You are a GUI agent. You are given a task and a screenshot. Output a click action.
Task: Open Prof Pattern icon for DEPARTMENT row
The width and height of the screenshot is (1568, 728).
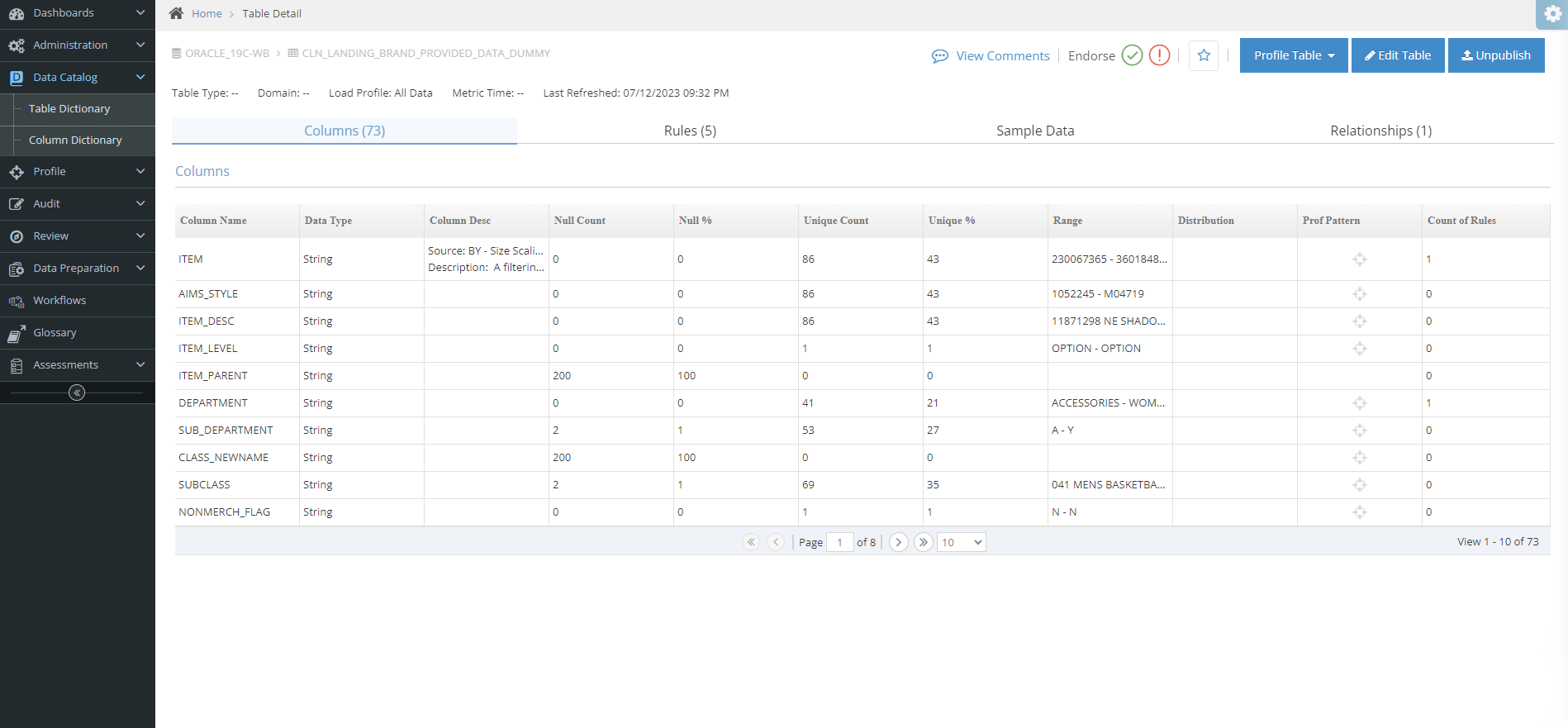(x=1360, y=403)
